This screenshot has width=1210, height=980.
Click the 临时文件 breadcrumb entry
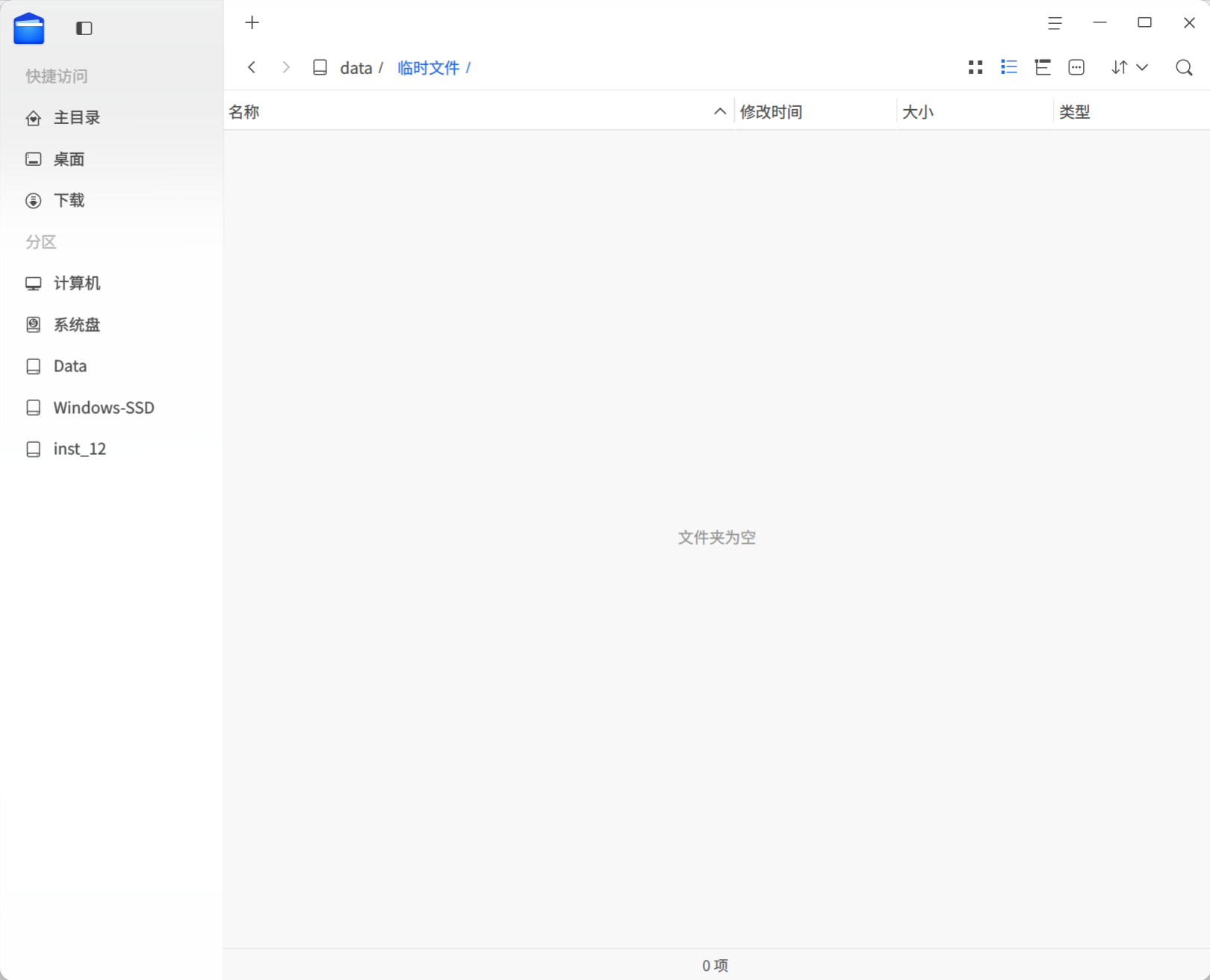[428, 67]
